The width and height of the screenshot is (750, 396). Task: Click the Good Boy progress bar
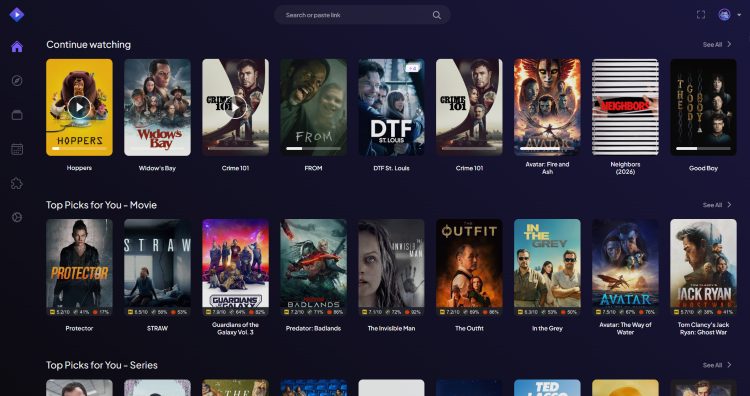pos(703,148)
